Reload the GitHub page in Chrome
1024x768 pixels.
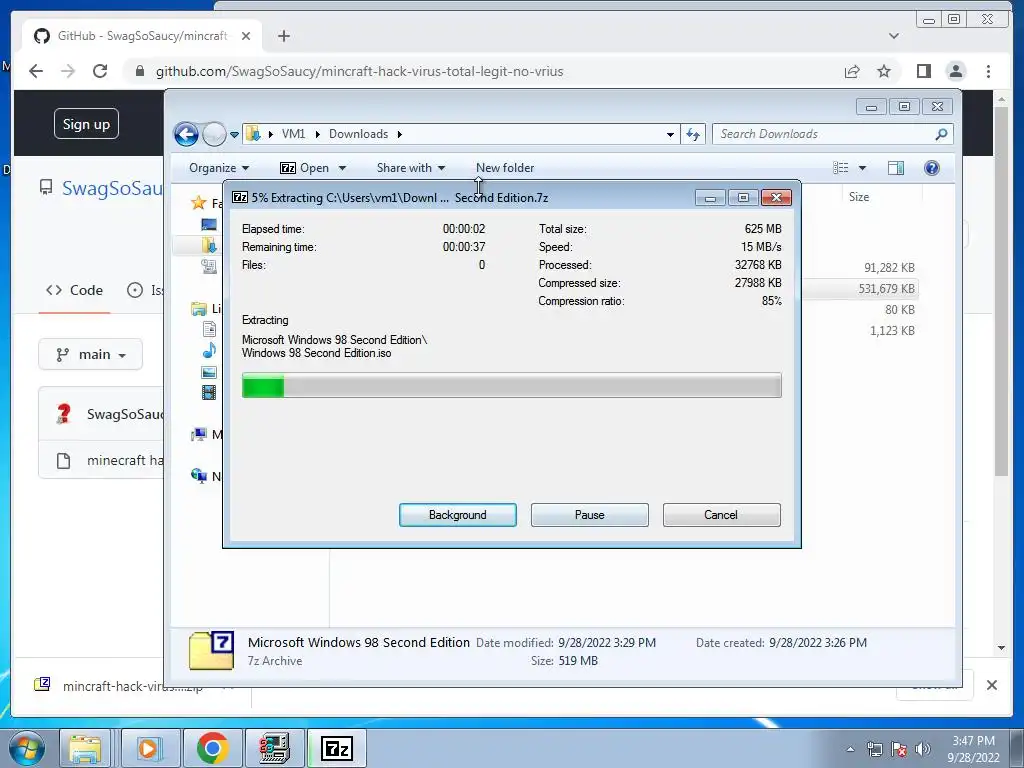pos(100,71)
